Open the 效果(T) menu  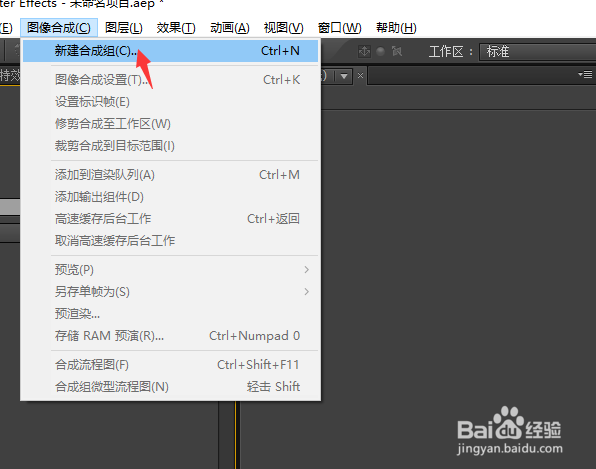(x=176, y=28)
